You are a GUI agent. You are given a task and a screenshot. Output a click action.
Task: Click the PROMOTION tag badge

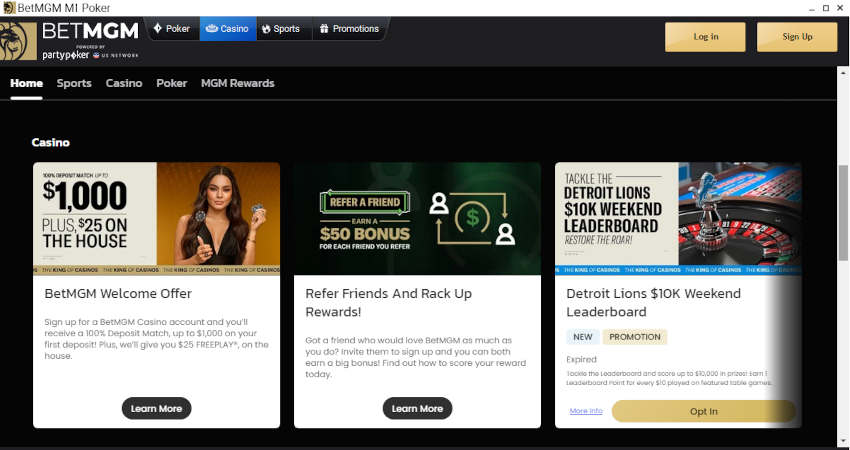coord(635,337)
